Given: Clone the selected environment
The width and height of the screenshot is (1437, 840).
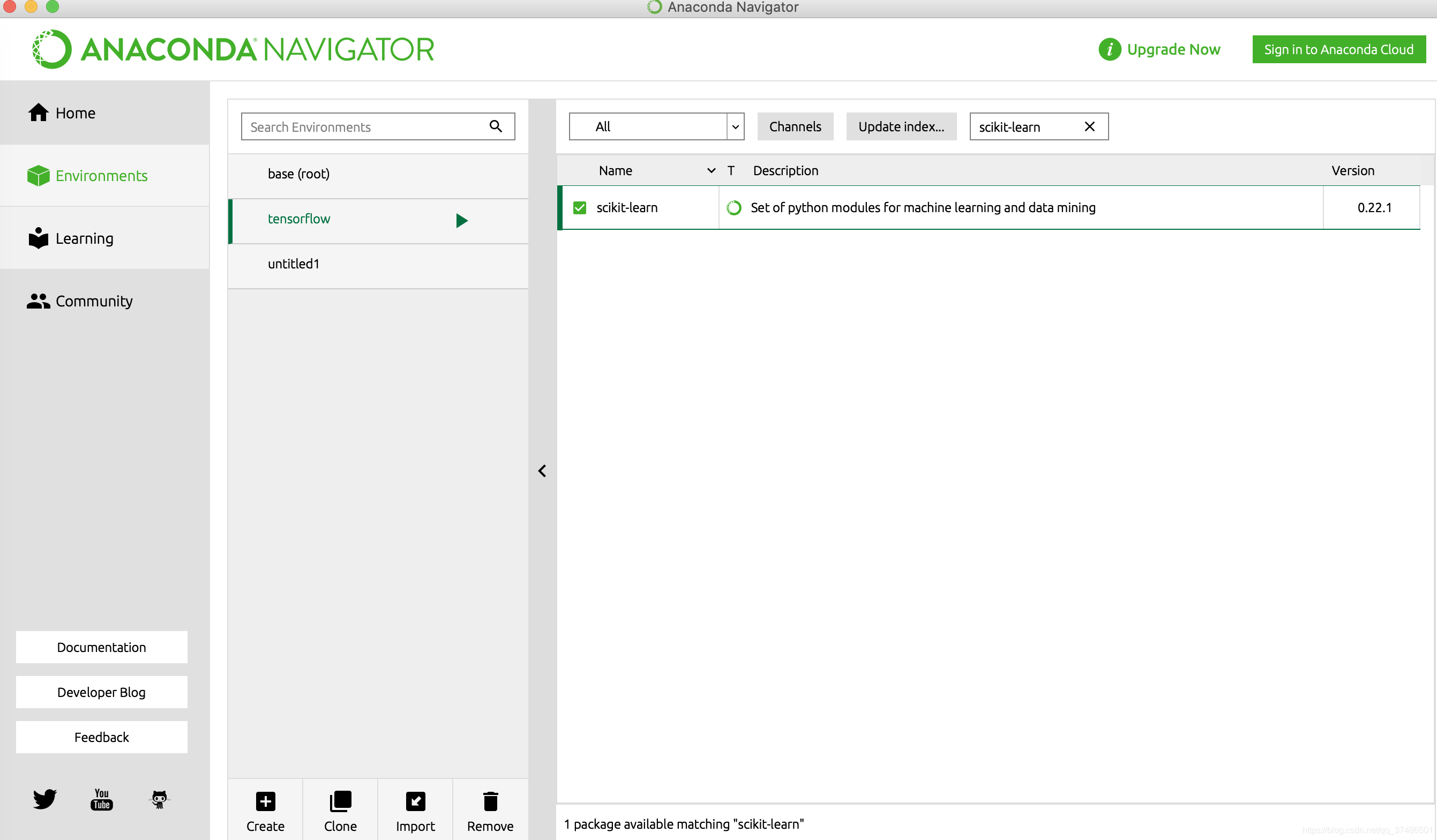Looking at the screenshot, I should pyautogui.click(x=340, y=811).
